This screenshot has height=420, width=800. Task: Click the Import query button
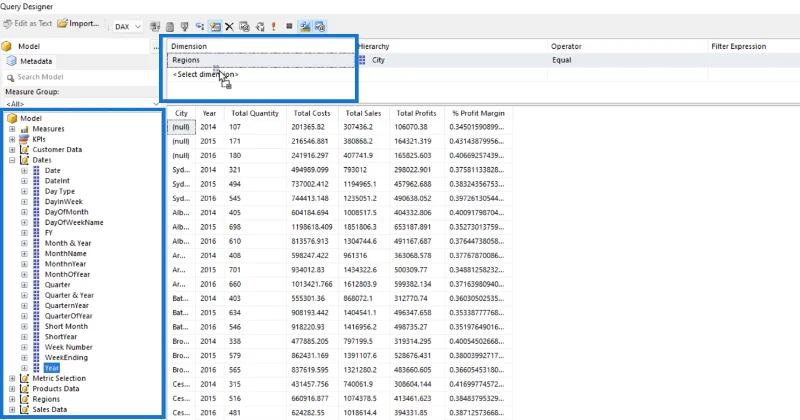click(78, 23)
